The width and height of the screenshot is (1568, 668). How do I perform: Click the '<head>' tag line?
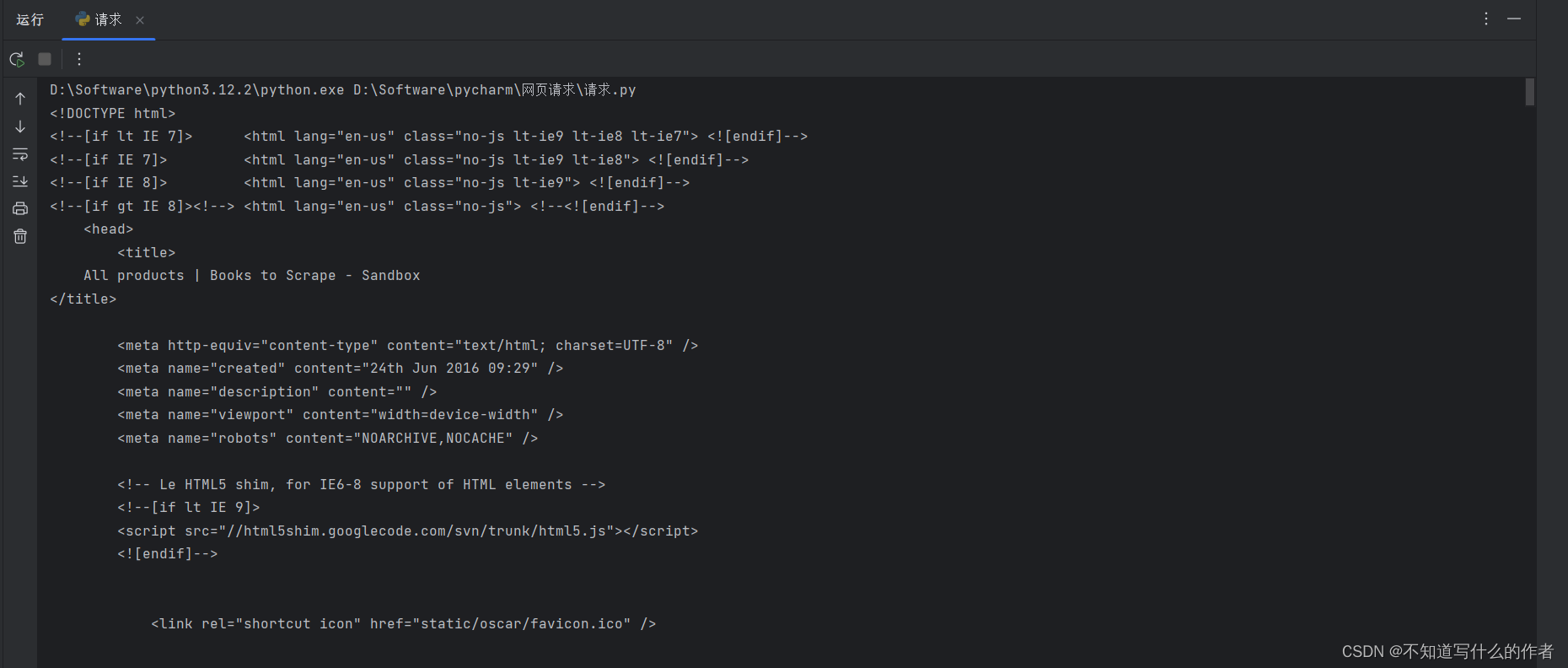coord(109,229)
